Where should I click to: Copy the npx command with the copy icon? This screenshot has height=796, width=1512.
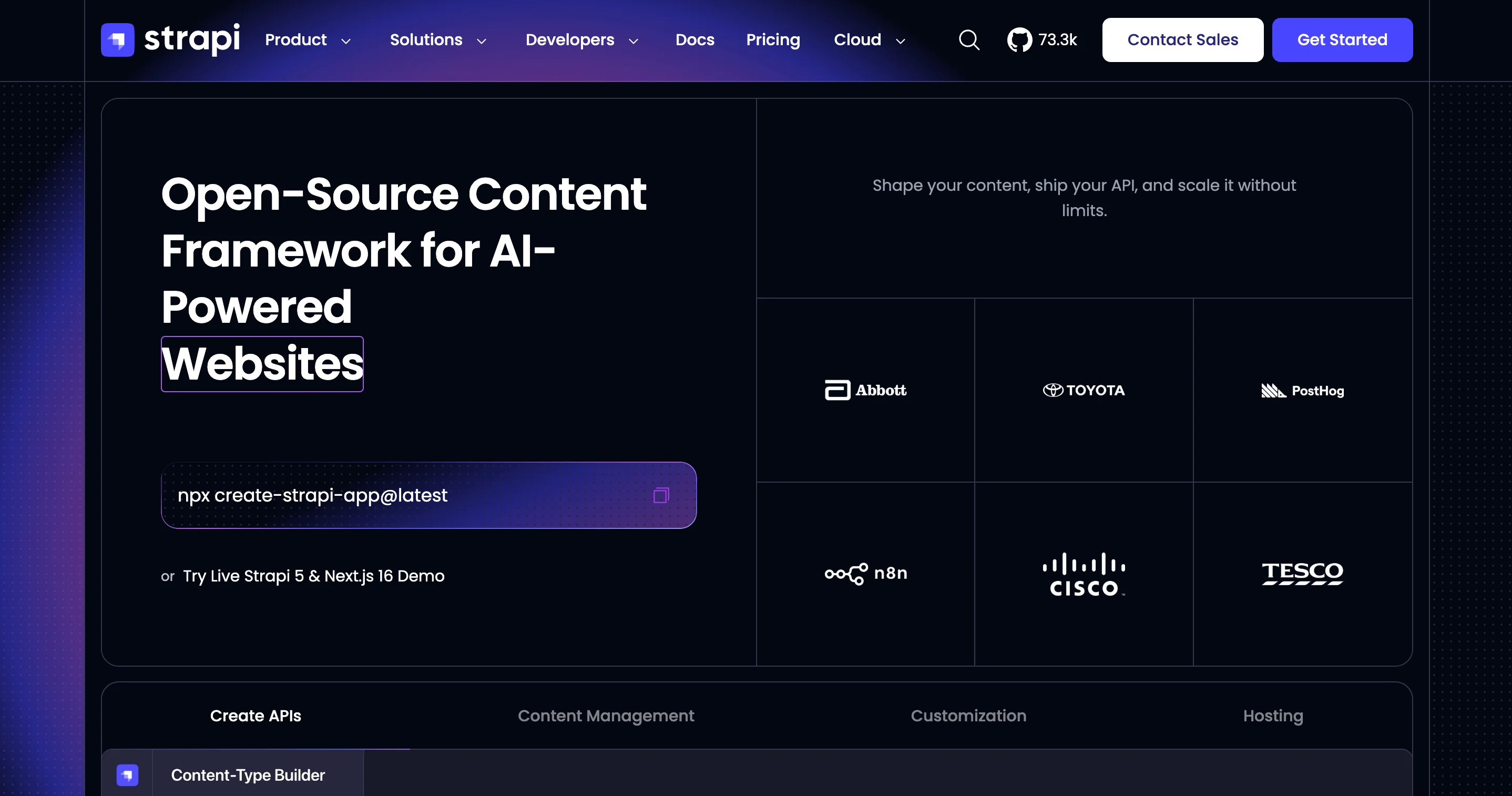click(x=661, y=495)
